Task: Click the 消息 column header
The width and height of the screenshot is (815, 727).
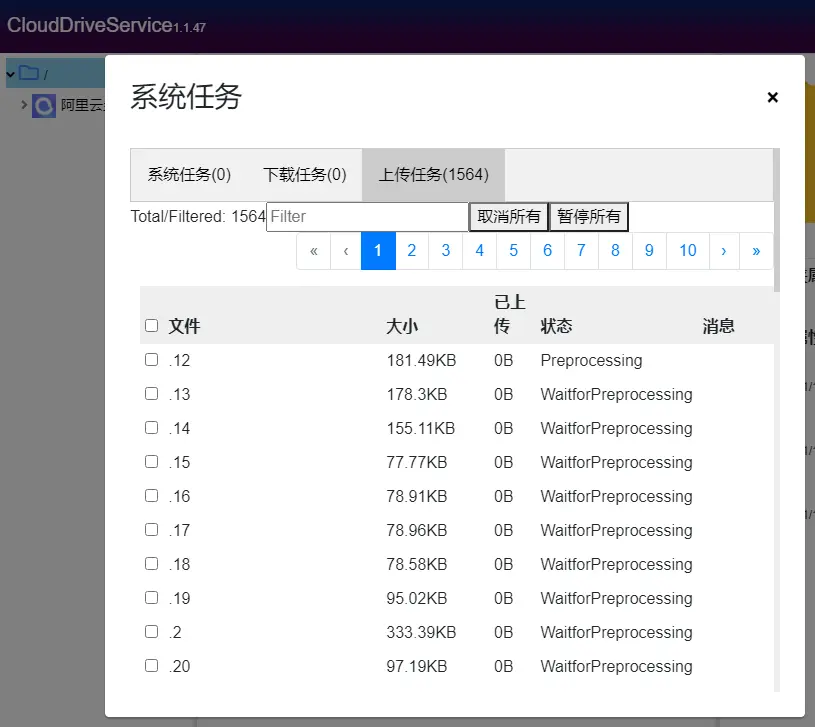Action: tap(718, 326)
